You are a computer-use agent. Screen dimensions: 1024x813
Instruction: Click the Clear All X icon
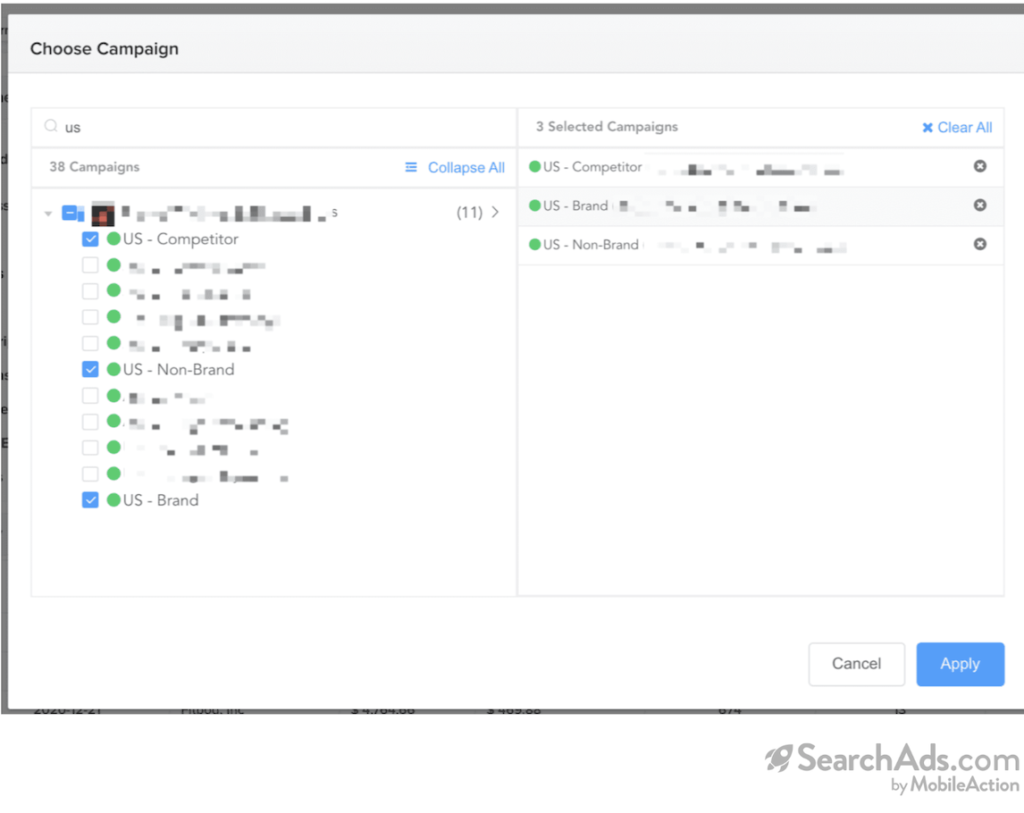click(927, 127)
